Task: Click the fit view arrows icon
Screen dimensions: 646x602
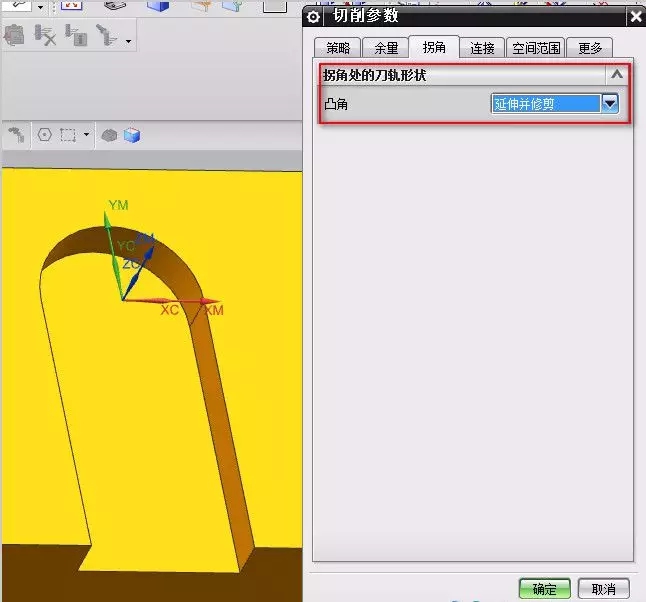Action: pos(72,5)
